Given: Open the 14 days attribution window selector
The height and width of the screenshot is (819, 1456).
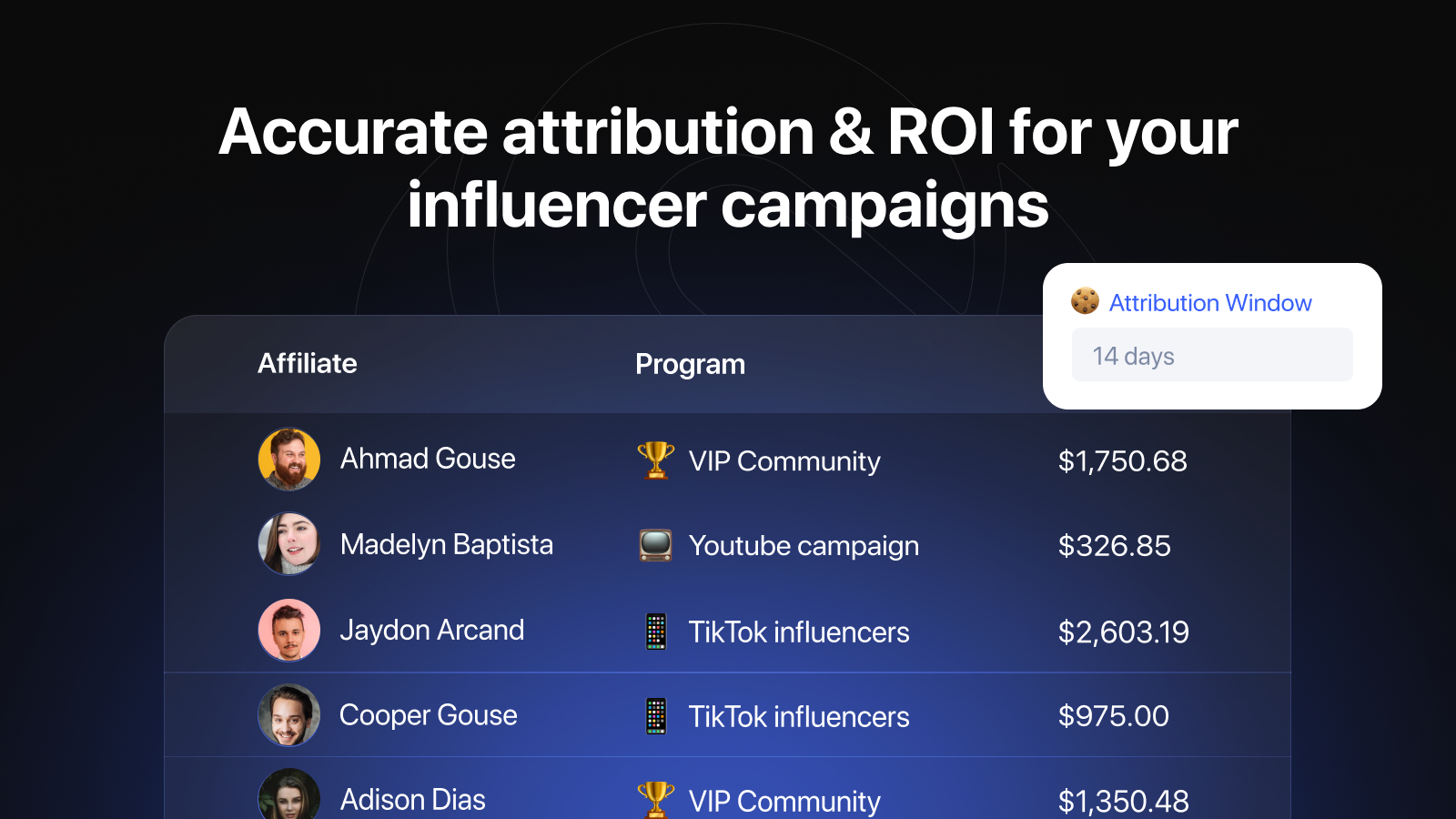Looking at the screenshot, I should (1212, 355).
